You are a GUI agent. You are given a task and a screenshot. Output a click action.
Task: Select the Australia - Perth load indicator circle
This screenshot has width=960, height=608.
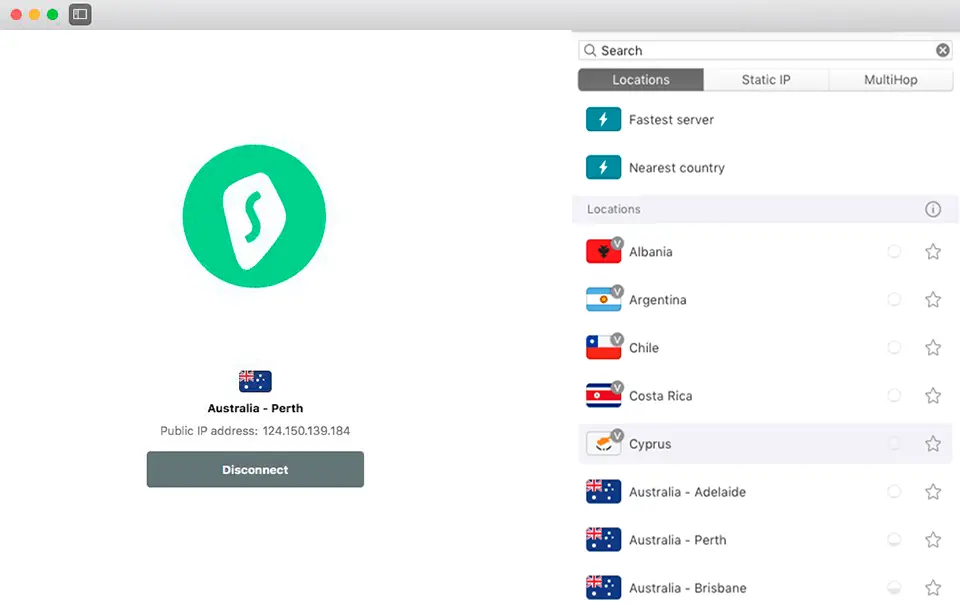pyautogui.click(x=894, y=539)
